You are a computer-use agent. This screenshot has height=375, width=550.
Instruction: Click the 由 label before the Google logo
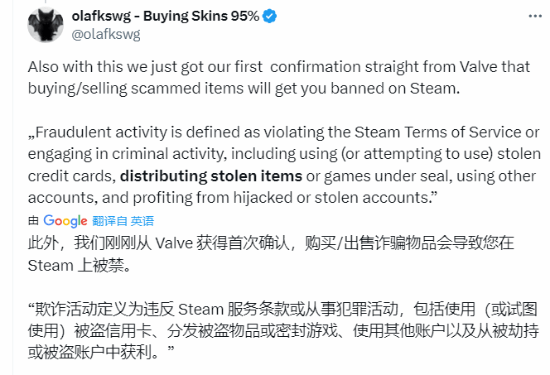point(33,221)
